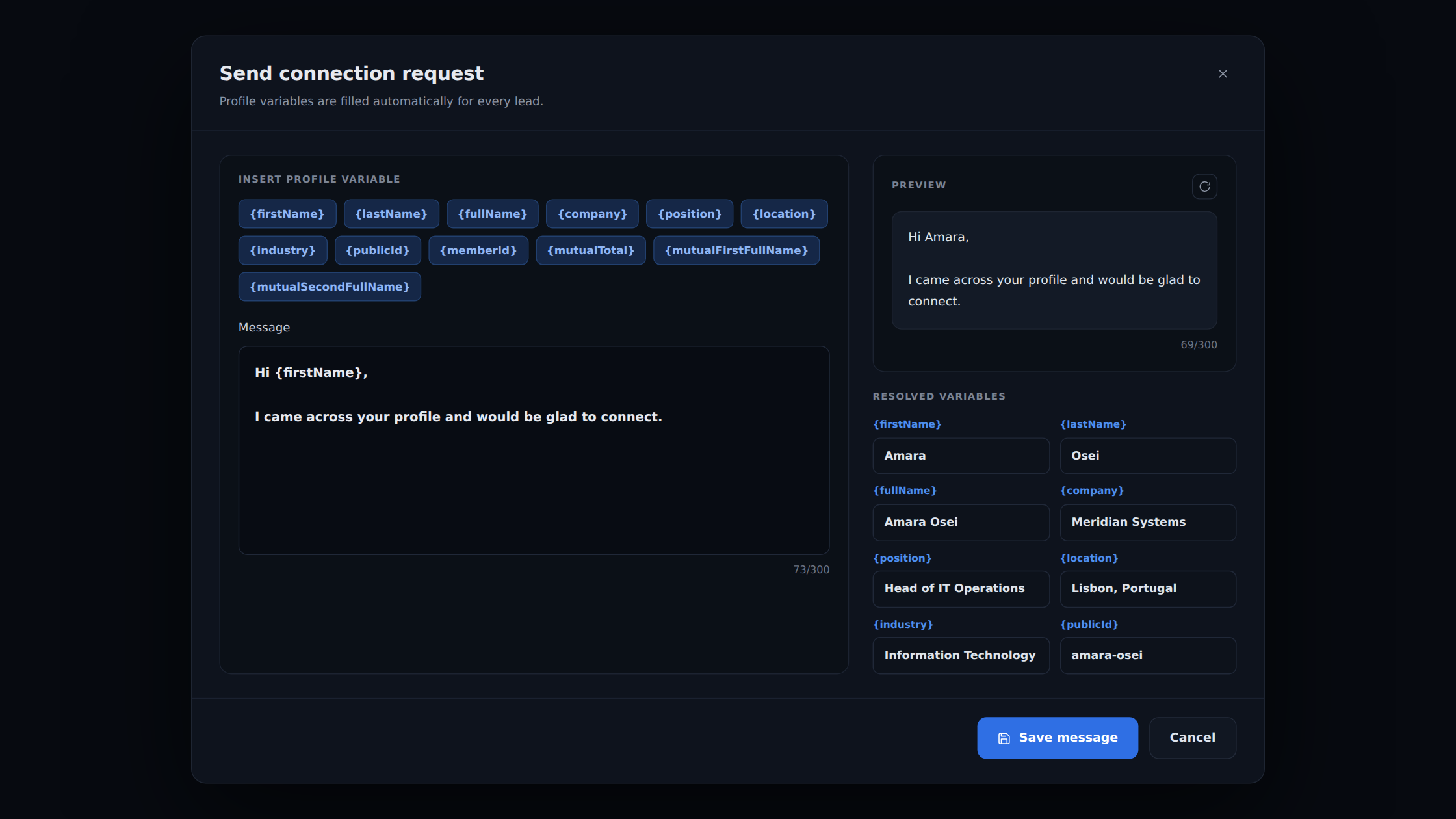Image resolution: width=1456 pixels, height=819 pixels.
Task: Insert the {position} variable chip
Action: tap(690, 214)
